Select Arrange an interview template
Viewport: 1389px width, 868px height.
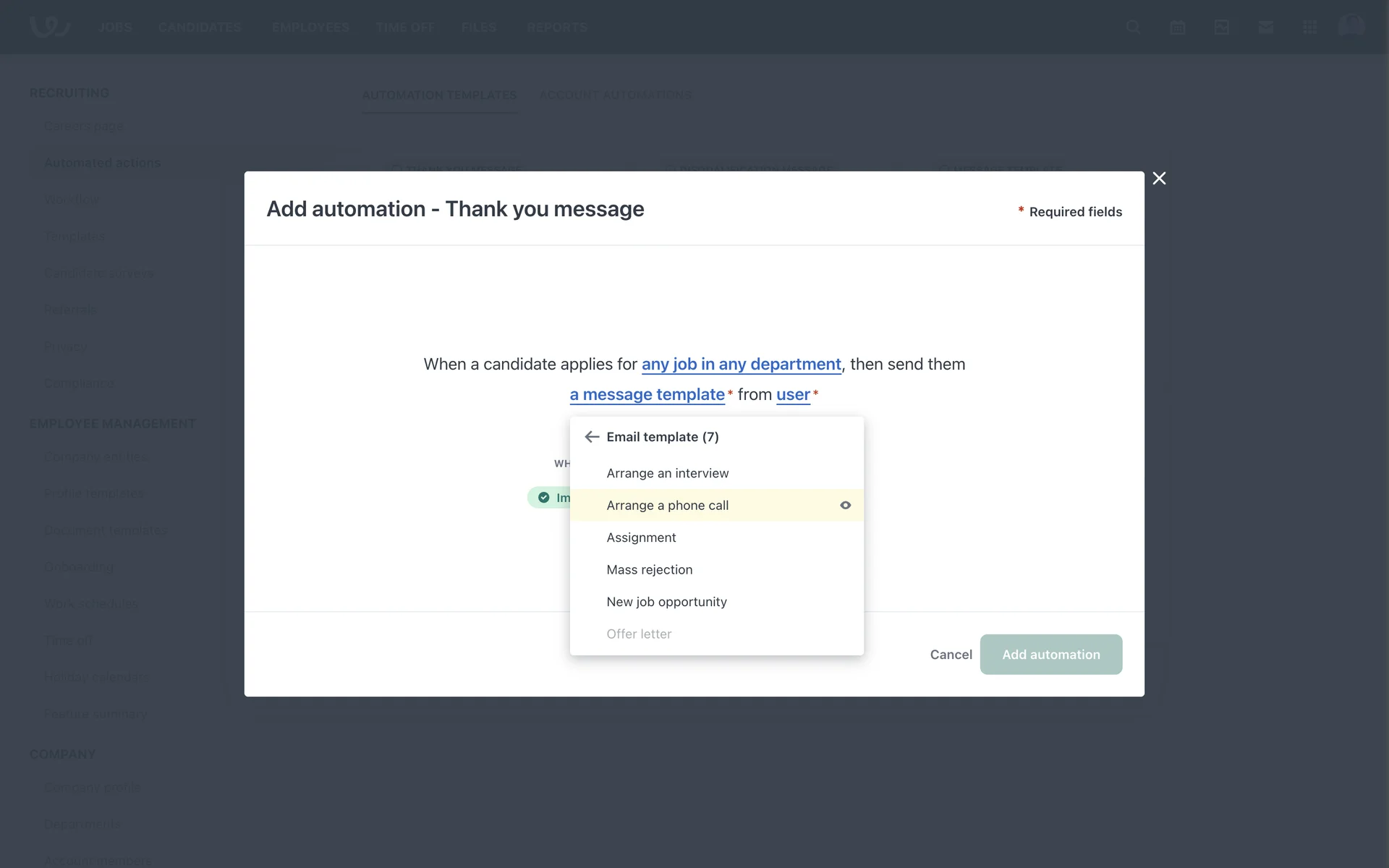pos(667,473)
